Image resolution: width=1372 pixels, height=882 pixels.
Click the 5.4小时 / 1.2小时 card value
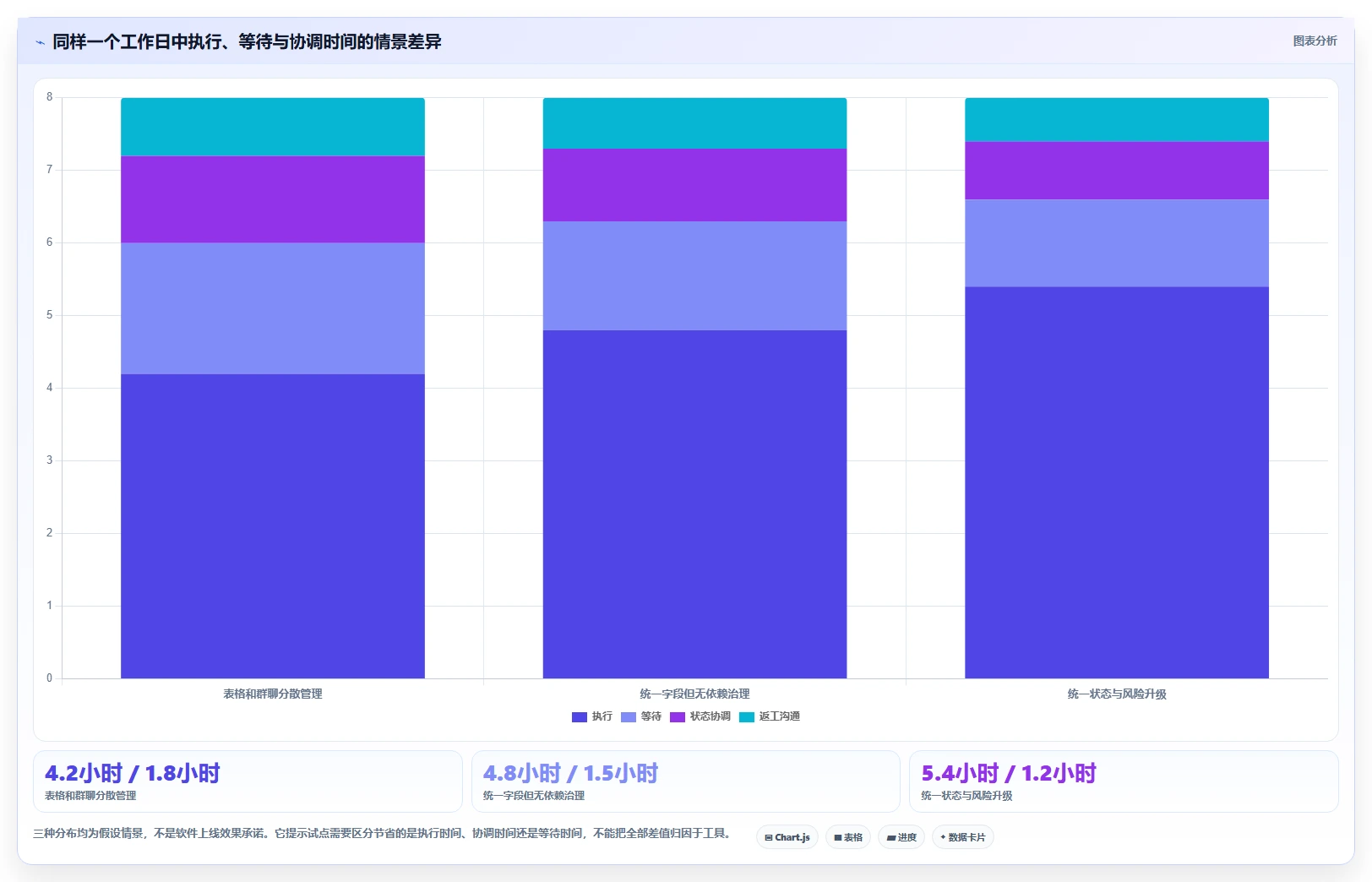click(x=1009, y=773)
